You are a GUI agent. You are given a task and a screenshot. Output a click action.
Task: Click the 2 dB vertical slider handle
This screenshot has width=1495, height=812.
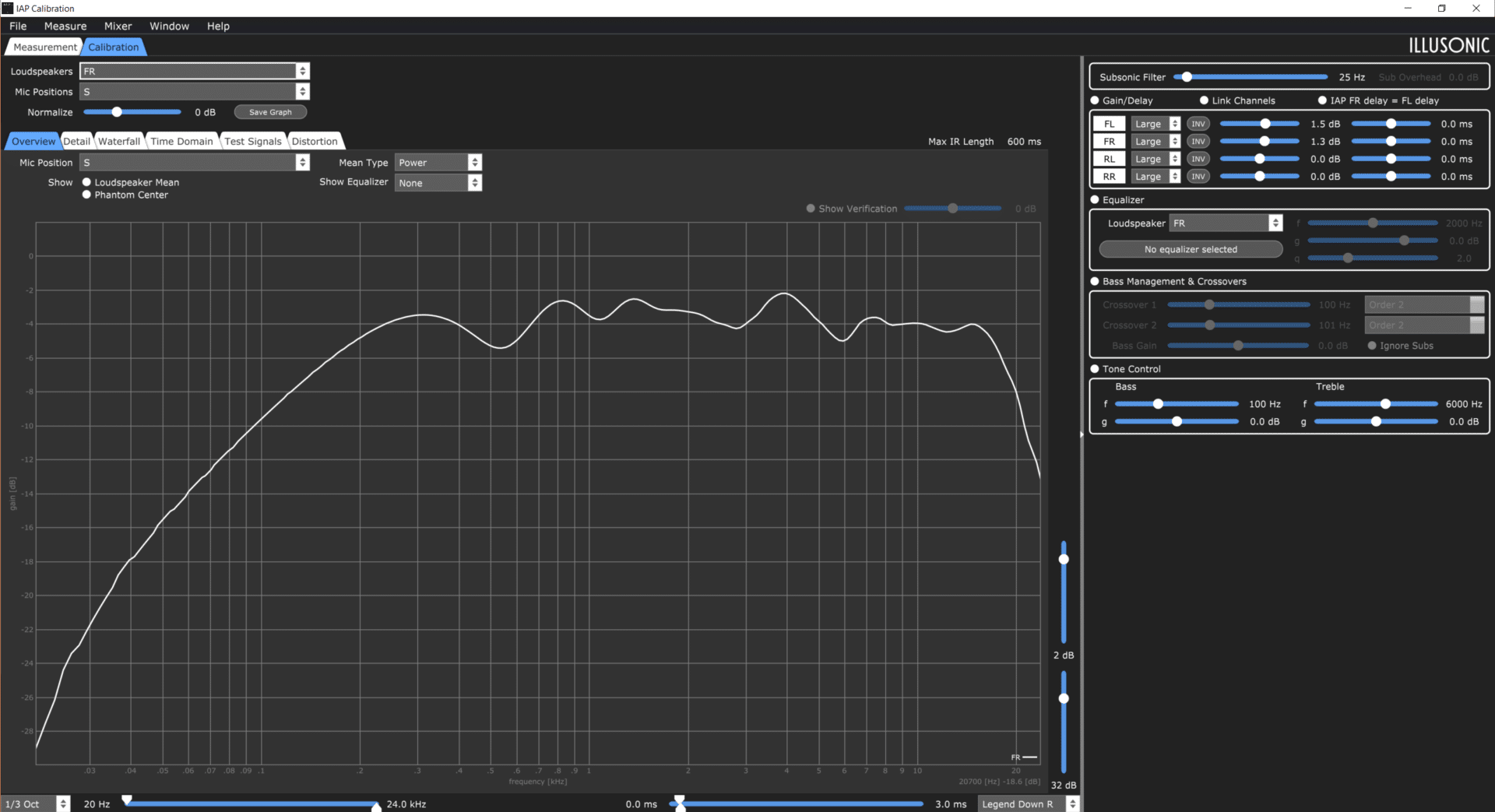(x=1064, y=559)
